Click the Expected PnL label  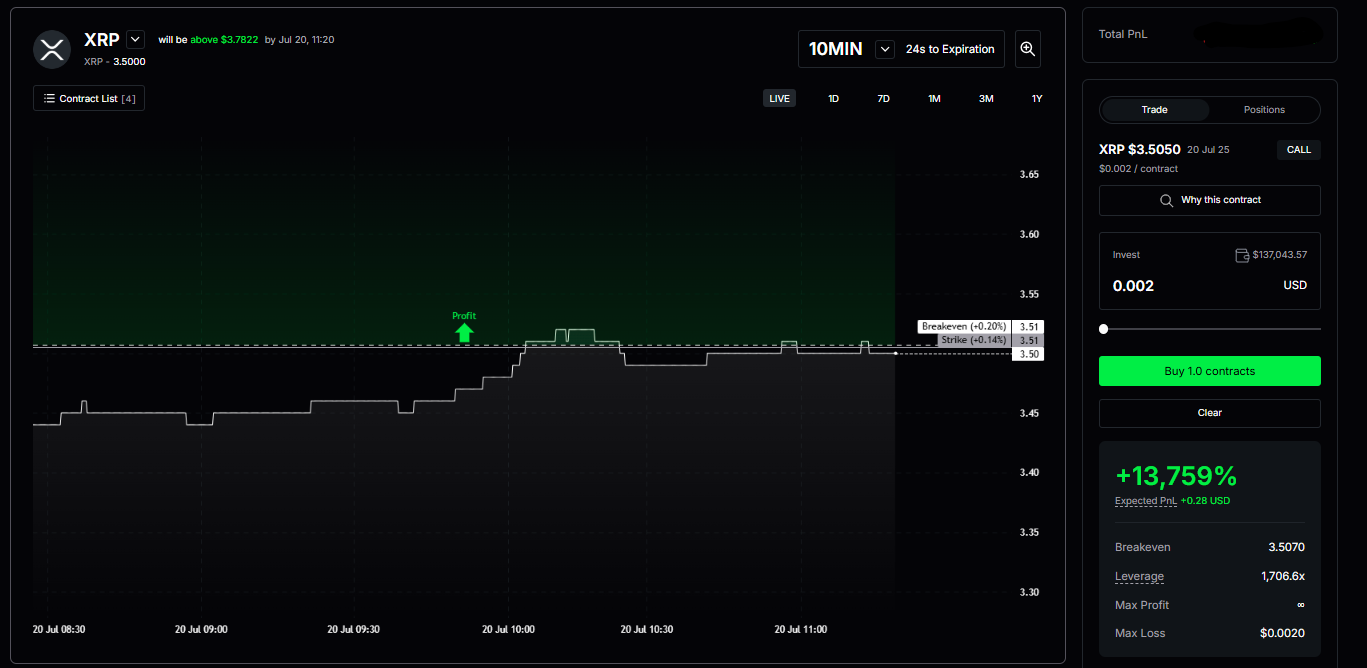pyautogui.click(x=1145, y=501)
